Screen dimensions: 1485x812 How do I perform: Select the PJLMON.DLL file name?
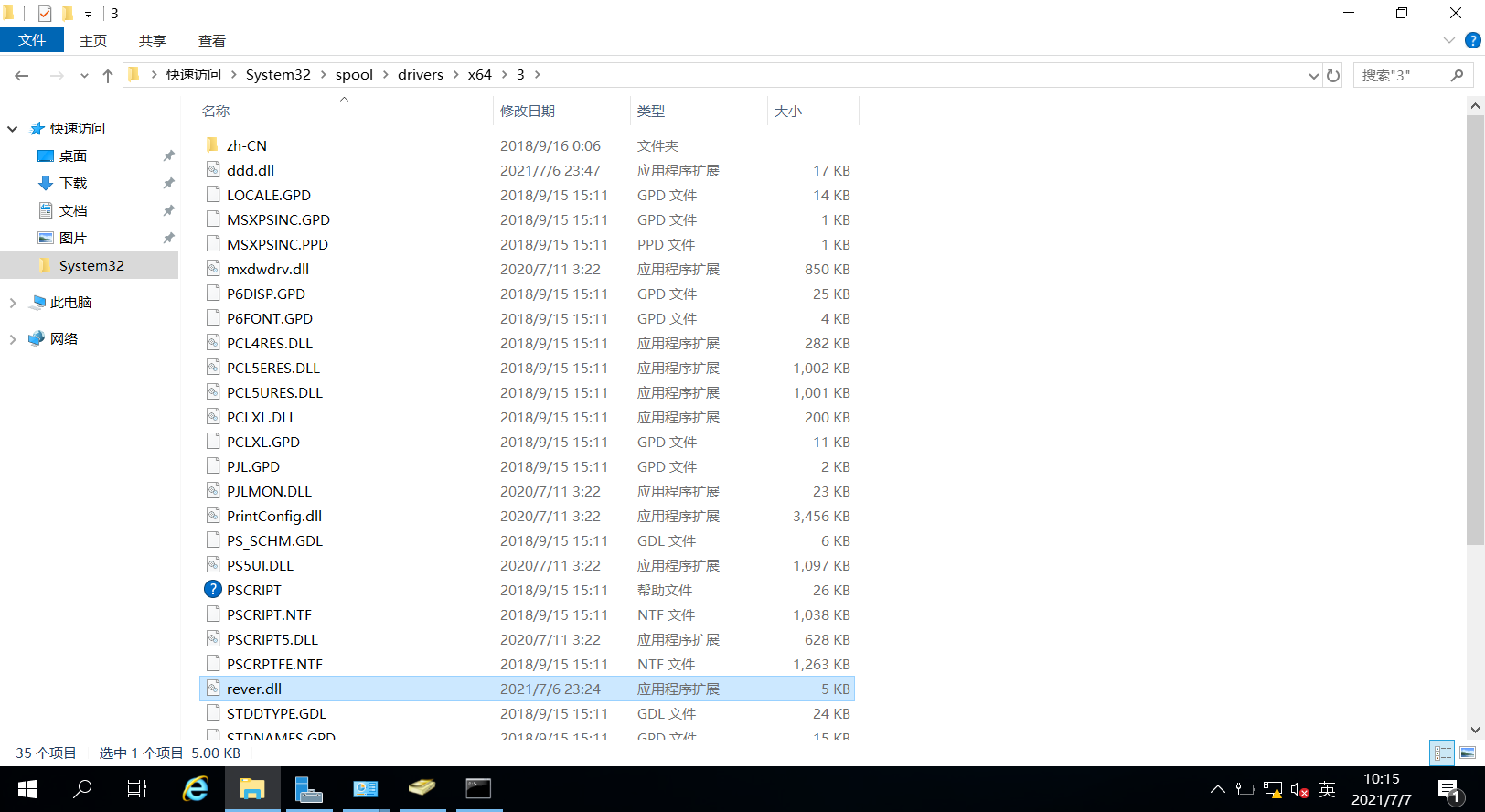pyautogui.click(x=269, y=492)
